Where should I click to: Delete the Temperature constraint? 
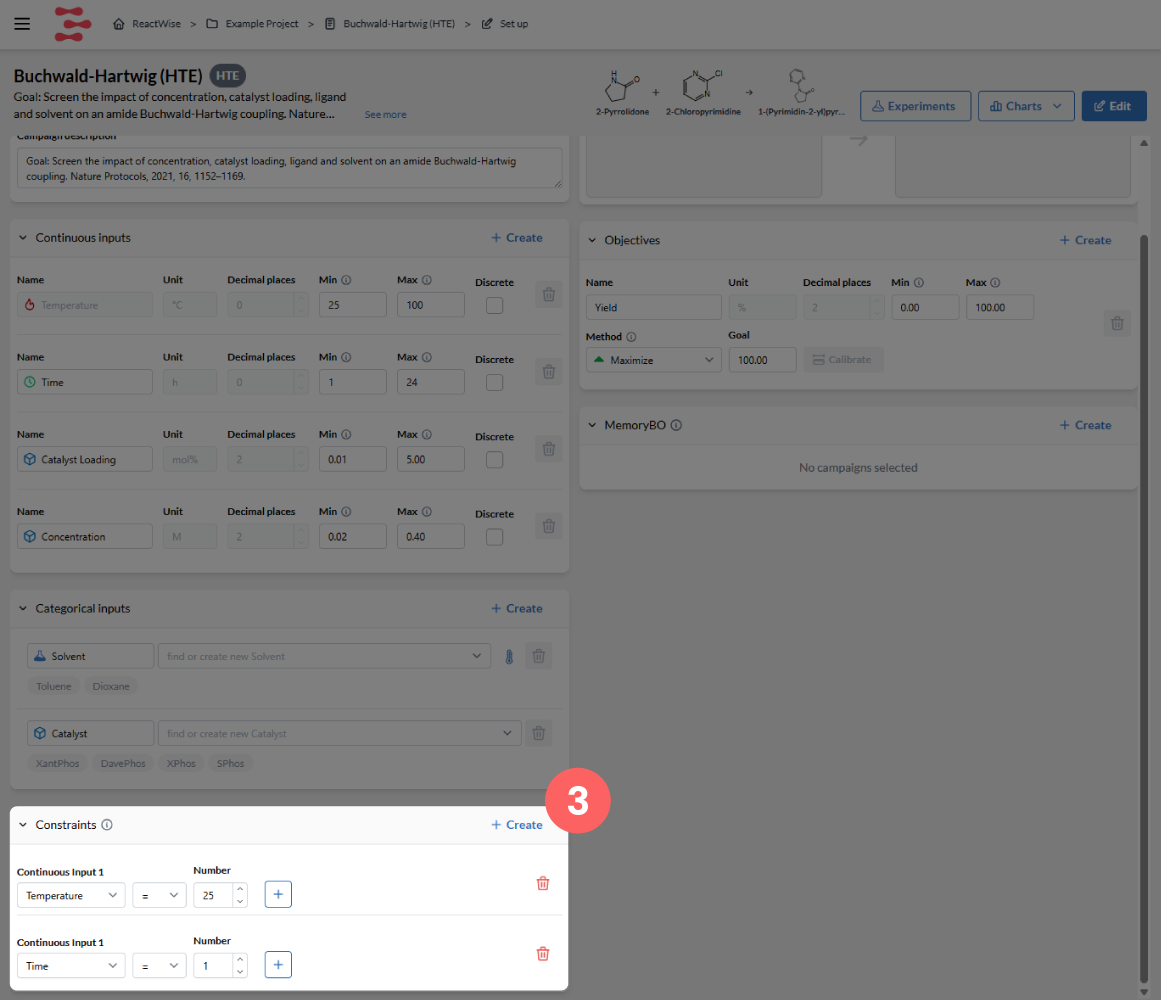[543, 883]
